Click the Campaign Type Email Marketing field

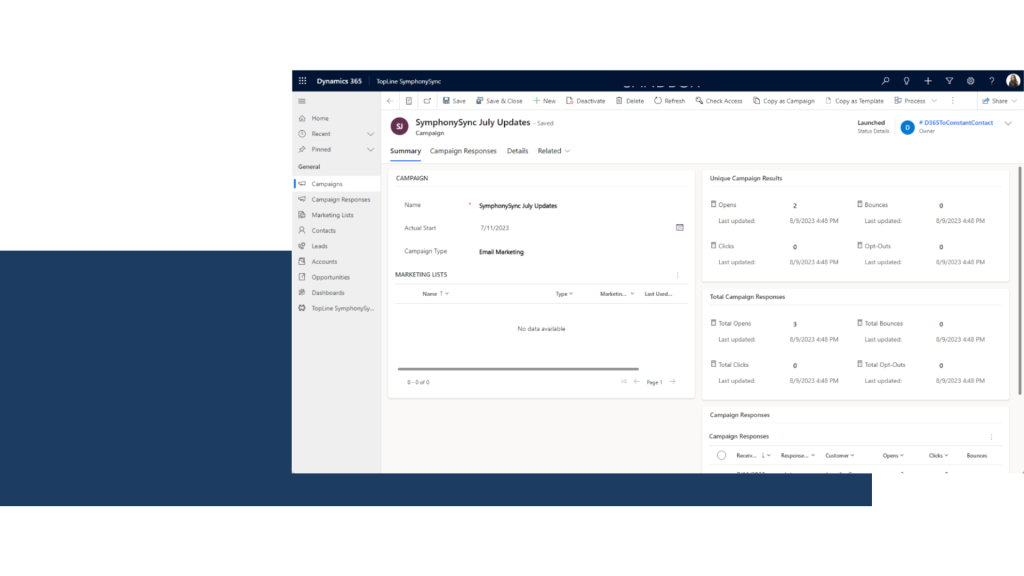click(581, 252)
